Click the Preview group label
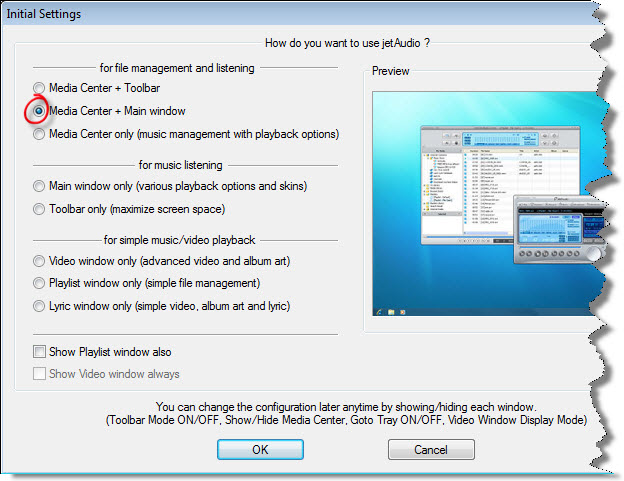 (390, 71)
